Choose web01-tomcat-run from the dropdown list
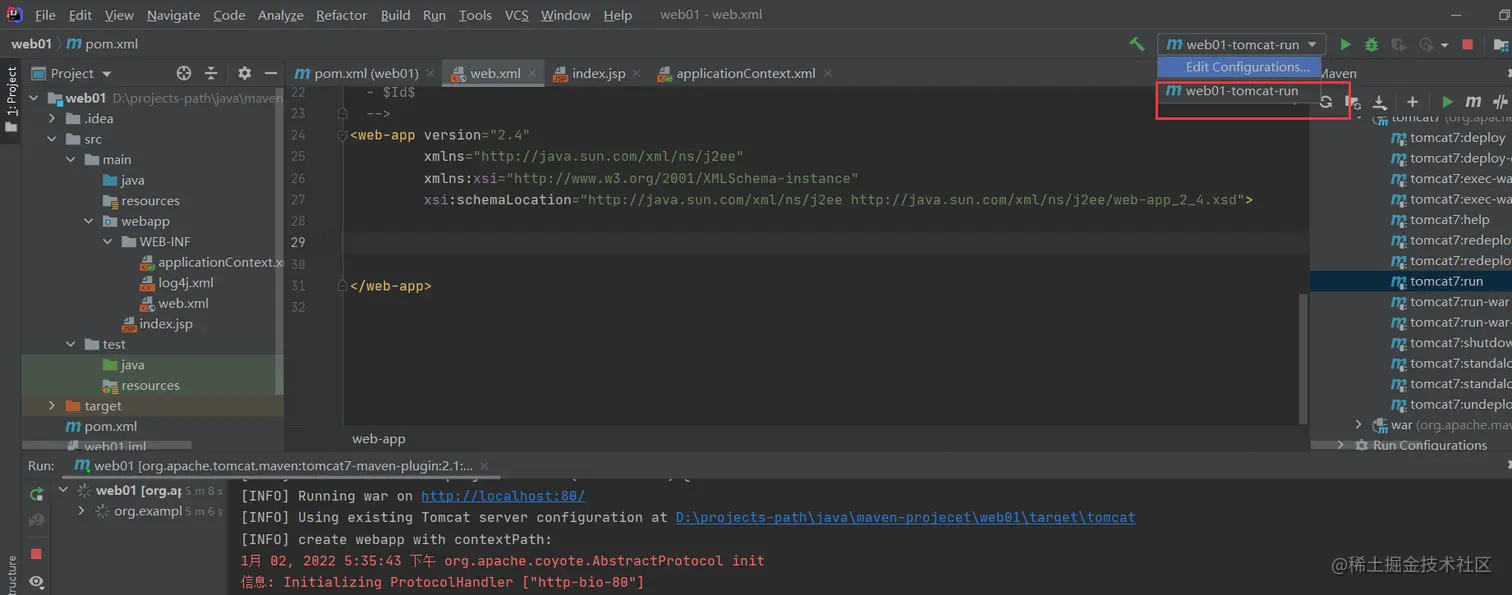Image resolution: width=1512 pixels, height=595 pixels. [1239, 91]
